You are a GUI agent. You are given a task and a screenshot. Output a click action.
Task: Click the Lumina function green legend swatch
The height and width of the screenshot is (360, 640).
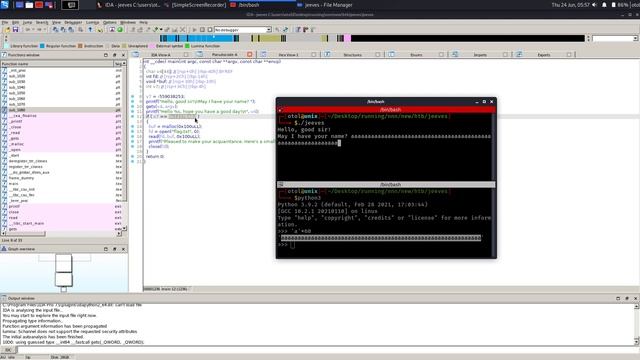tap(187, 46)
